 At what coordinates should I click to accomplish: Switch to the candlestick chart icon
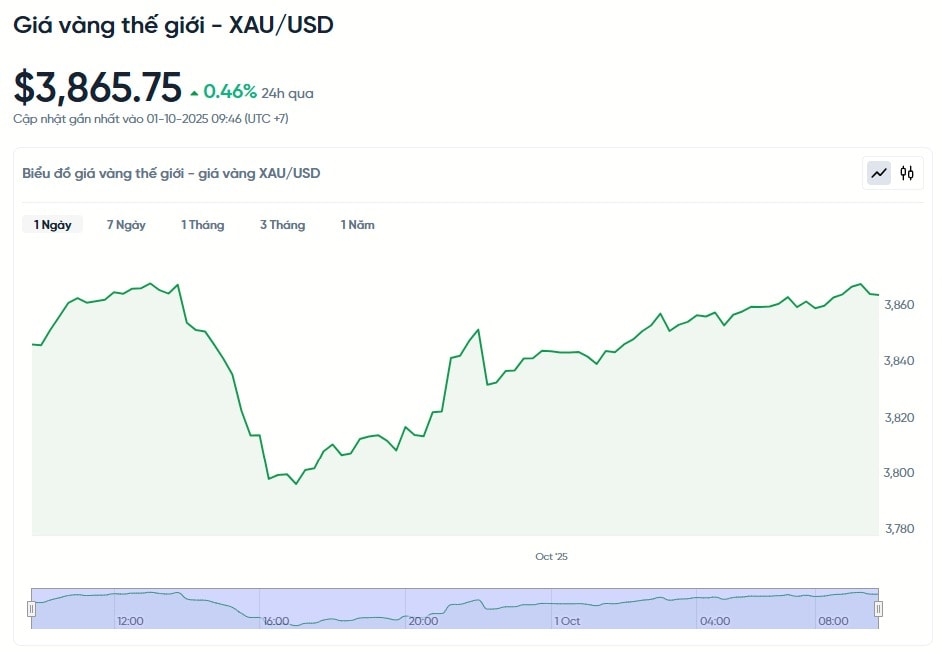click(x=907, y=173)
